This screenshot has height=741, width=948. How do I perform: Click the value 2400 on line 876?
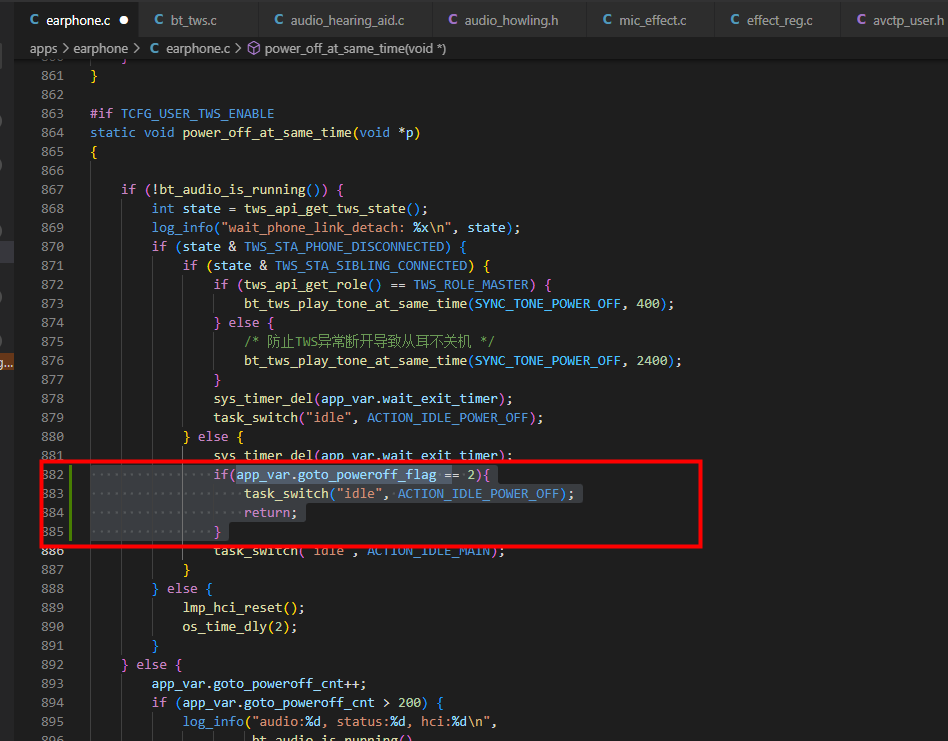652,361
